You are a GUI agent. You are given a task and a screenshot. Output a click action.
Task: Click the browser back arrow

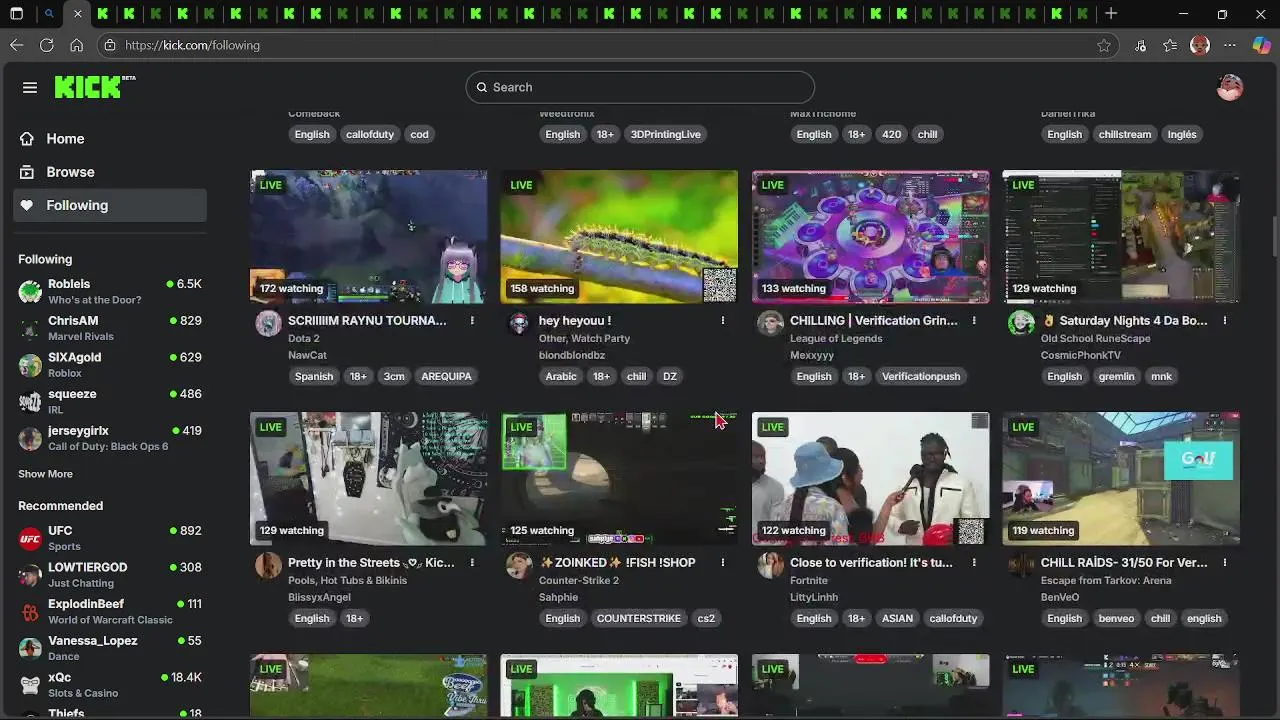[17, 45]
